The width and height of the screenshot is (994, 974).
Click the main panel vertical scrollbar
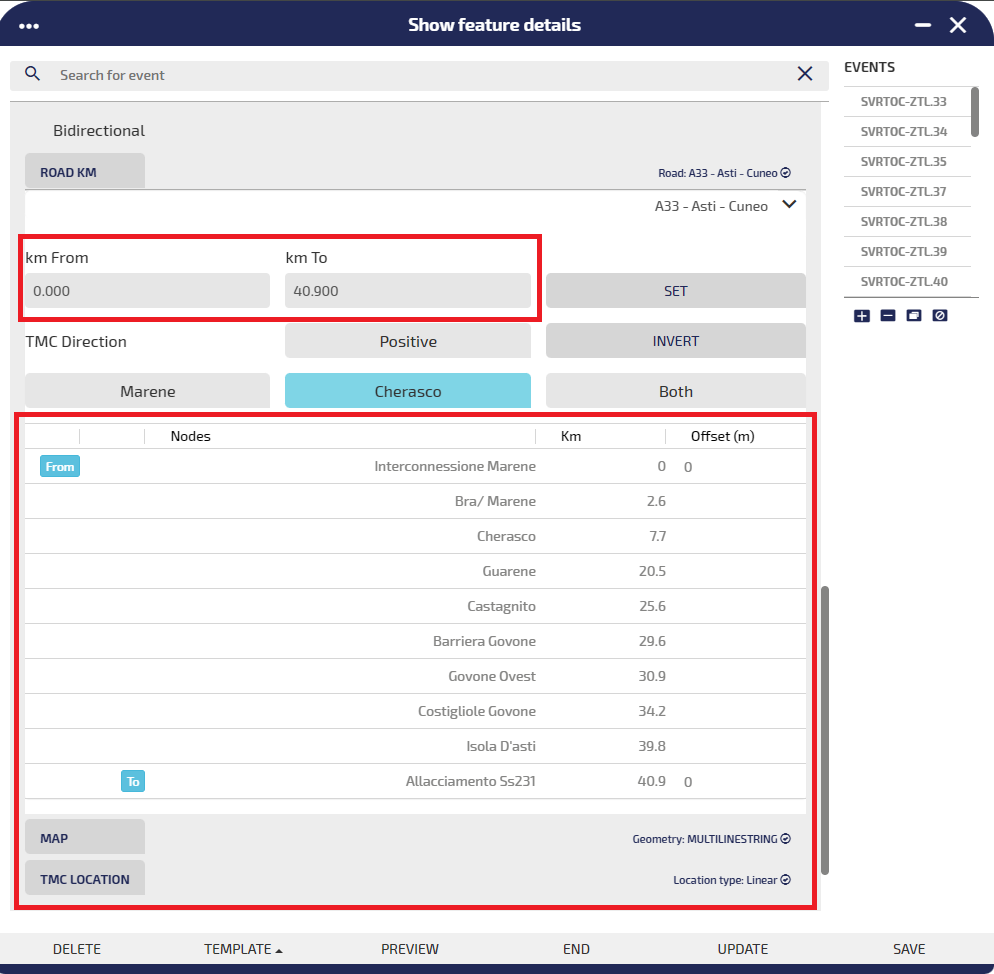[825, 730]
